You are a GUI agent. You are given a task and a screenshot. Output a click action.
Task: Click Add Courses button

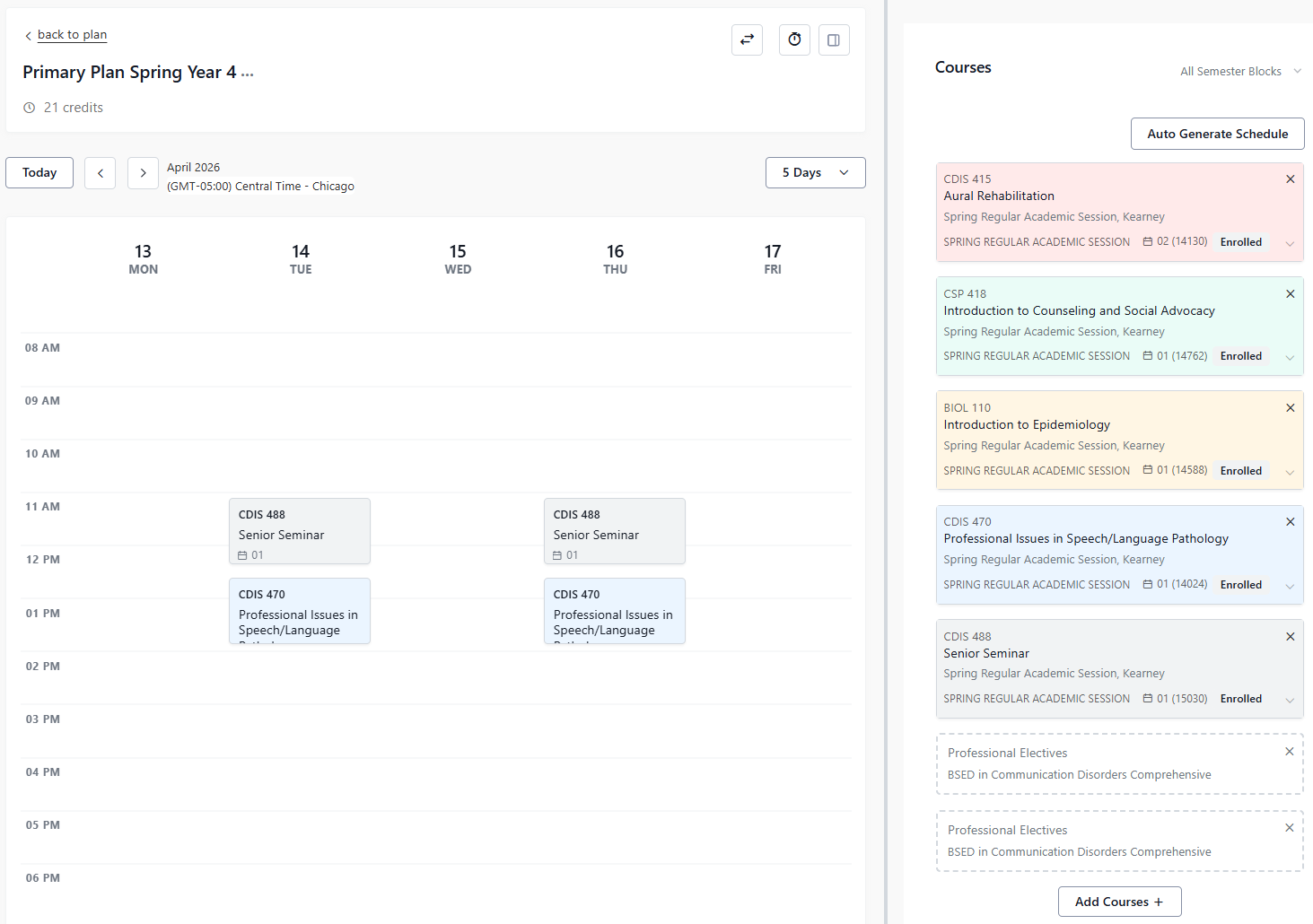pos(1119,902)
